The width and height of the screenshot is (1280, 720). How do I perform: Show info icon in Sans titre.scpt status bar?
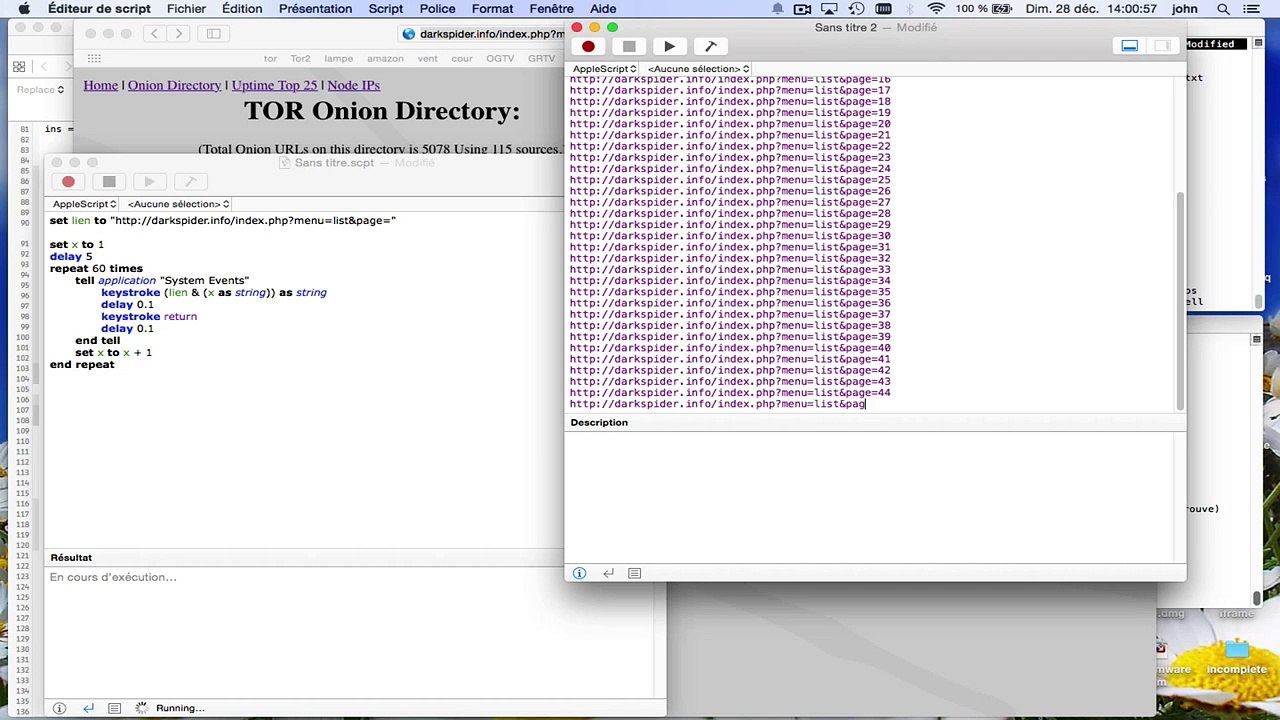point(59,708)
